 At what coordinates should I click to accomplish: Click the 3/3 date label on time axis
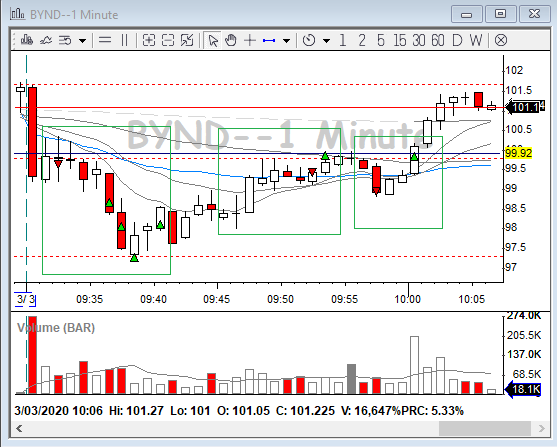pos(25,299)
